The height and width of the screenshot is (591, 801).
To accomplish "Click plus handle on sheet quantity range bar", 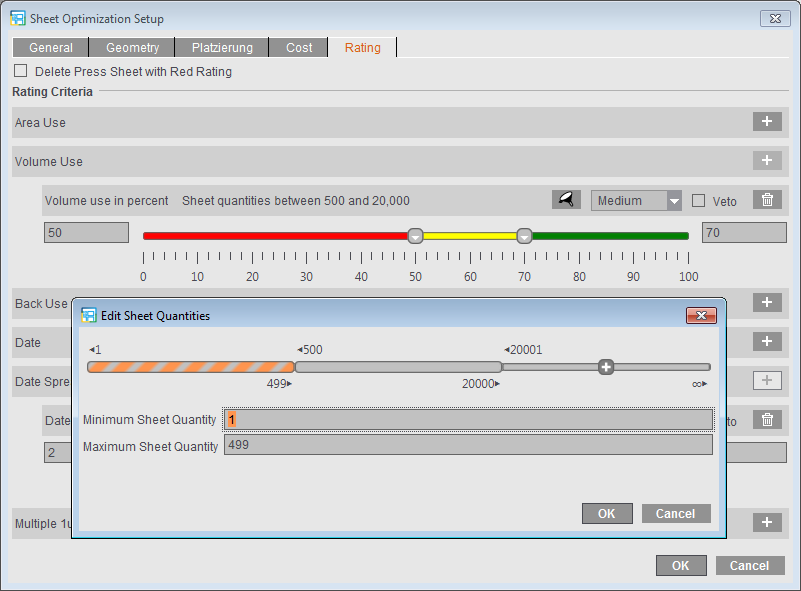I will pos(605,367).
